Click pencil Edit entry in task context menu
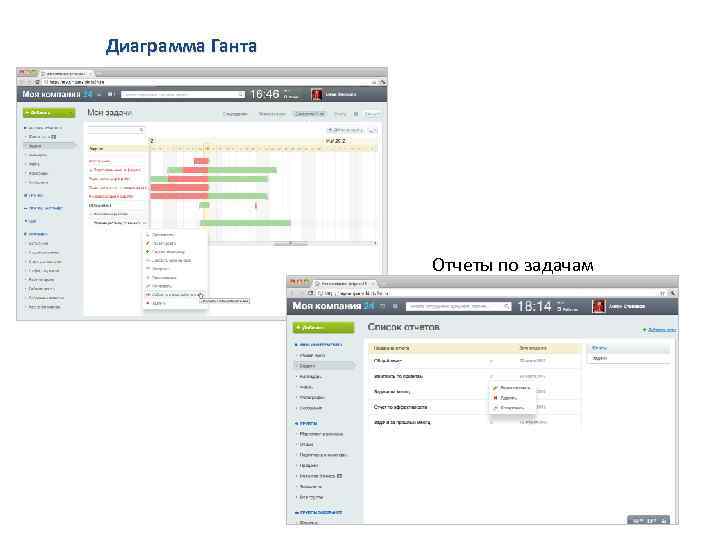Screen dimensions: 720x540 163,243
